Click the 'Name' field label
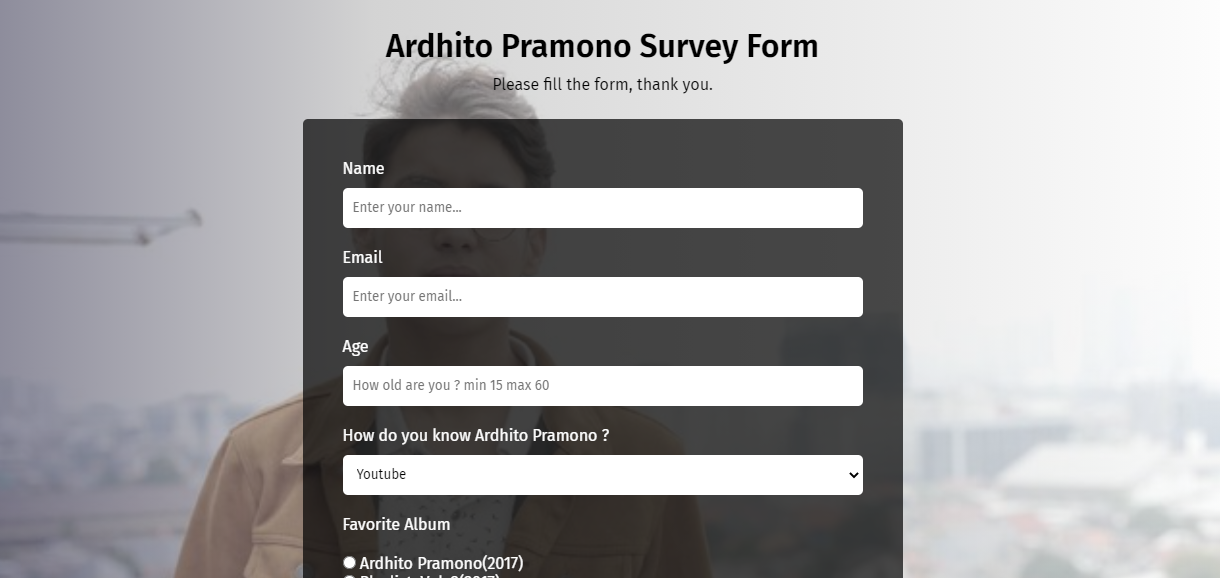The width and height of the screenshot is (1220, 578). point(363,169)
